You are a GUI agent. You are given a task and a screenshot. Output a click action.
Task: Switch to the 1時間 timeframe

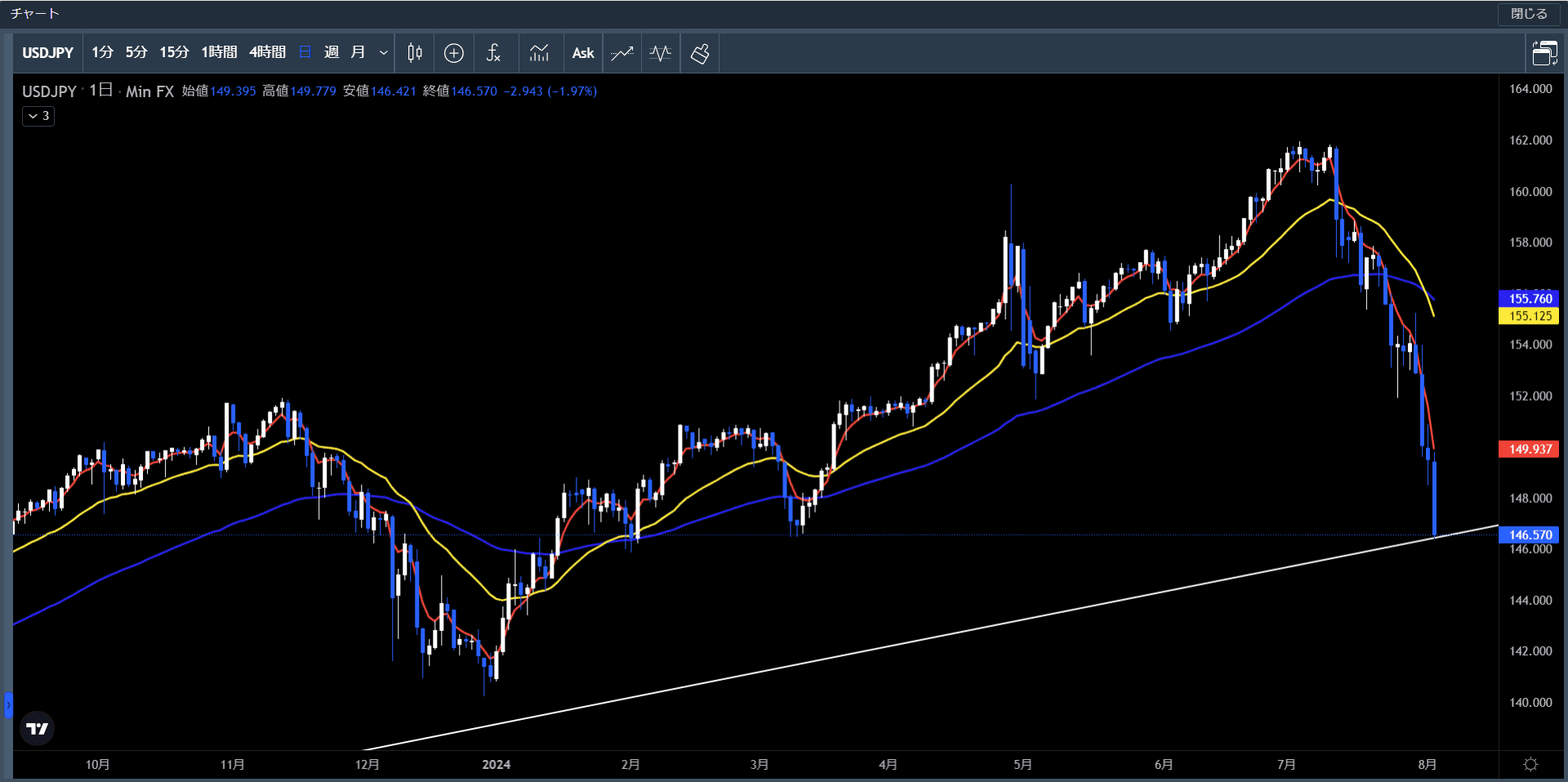[219, 53]
